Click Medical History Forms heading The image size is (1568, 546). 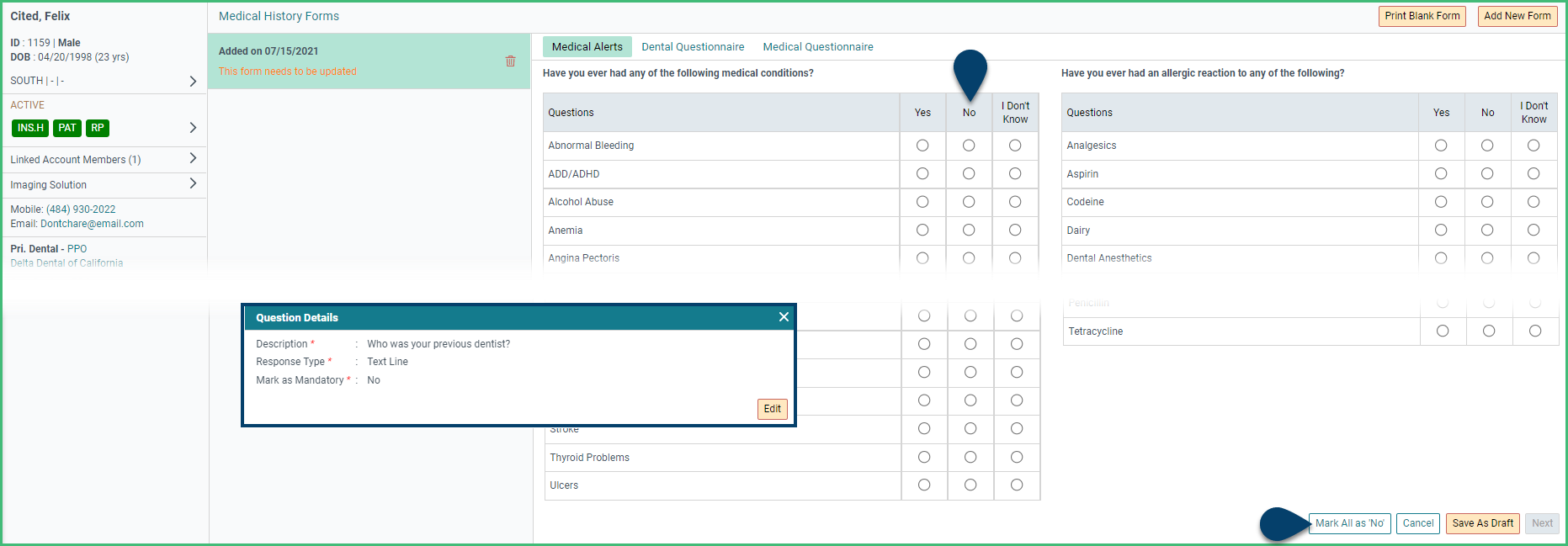pos(279,16)
